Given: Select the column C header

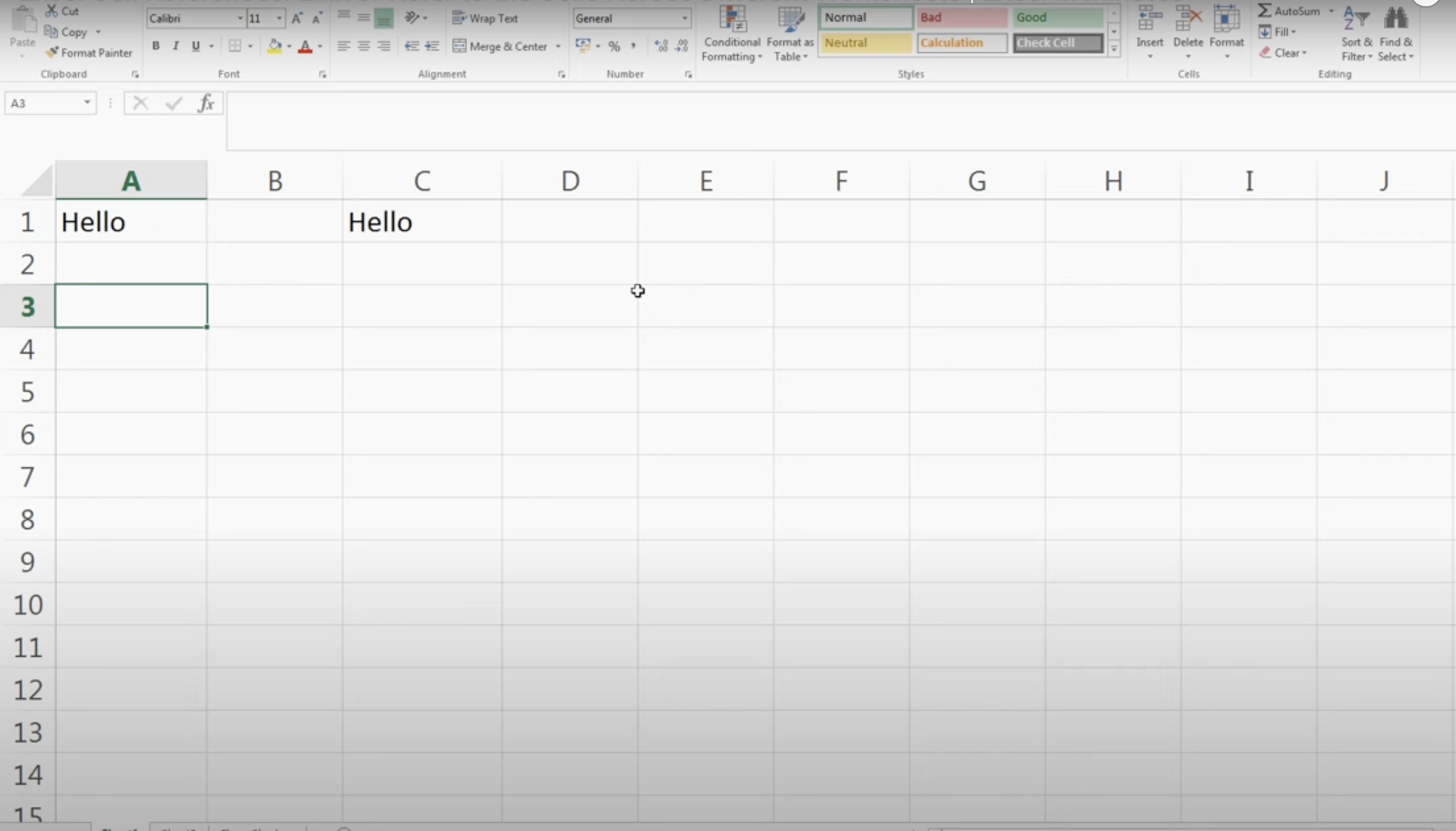Looking at the screenshot, I should click(x=422, y=181).
